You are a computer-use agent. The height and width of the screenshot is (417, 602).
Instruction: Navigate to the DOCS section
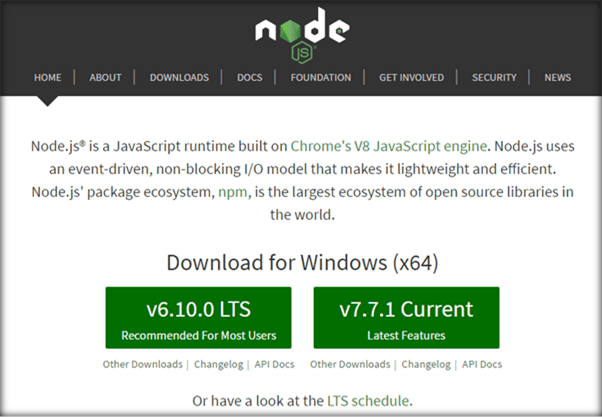[x=250, y=77]
